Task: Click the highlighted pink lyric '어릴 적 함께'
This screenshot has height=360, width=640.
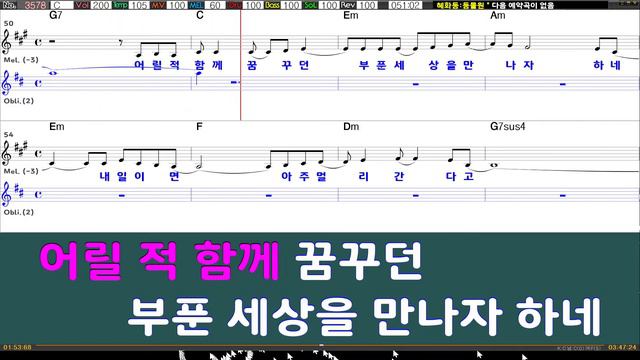Action: [x=160, y=260]
